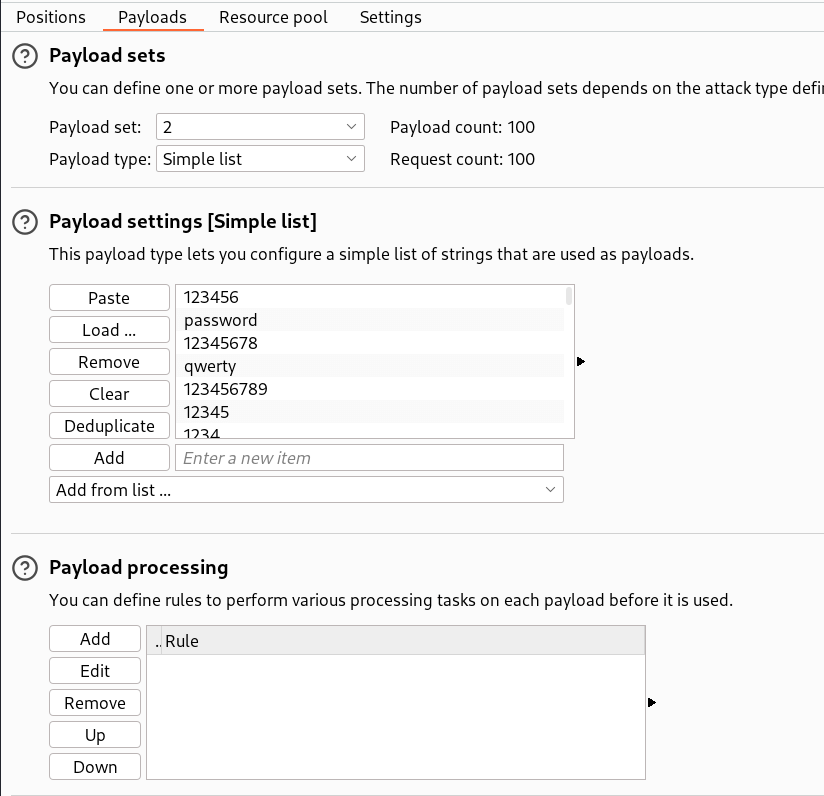The height and width of the screenshot is (796, 824).
Task: Move a processing rule Down
Action: point(94,766)
